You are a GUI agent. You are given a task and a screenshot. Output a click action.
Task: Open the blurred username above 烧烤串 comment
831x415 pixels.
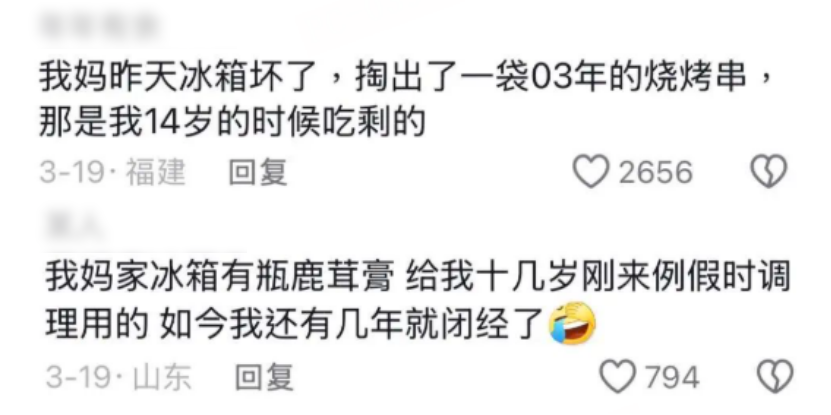98,27
